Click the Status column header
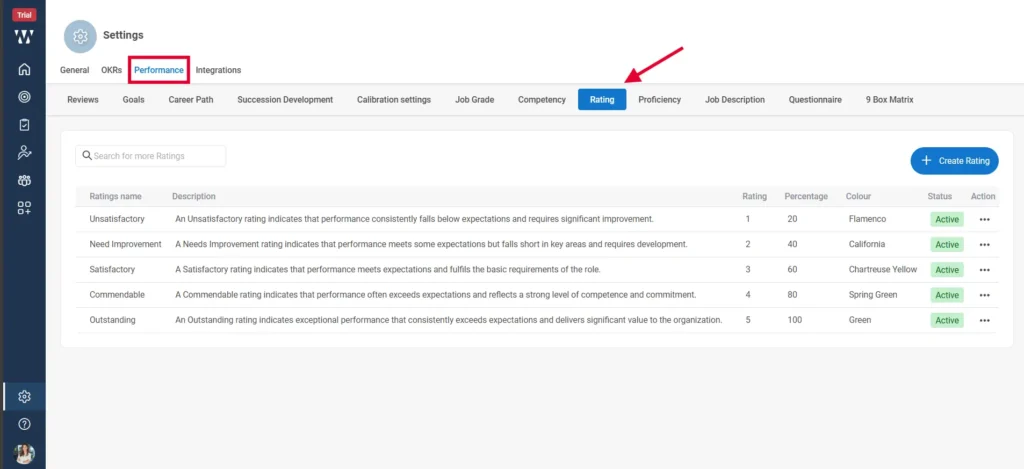The width and height of the screenshot is (1024, 469). (940, 197)
